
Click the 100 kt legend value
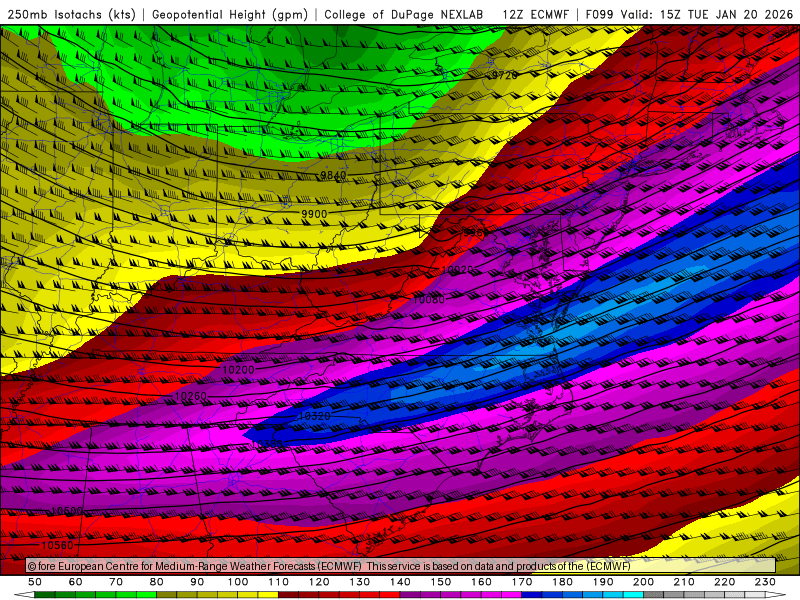[238, 582]
